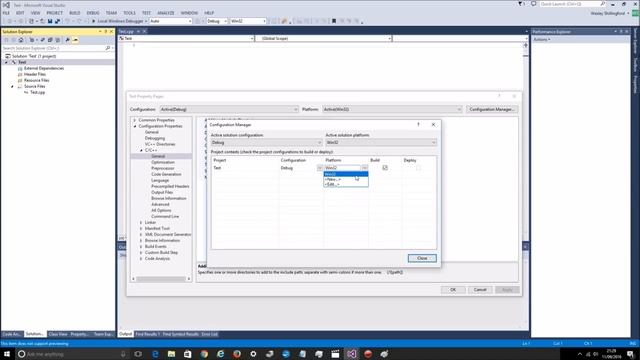Open the Active solution configuration dropdown

click(x=267, y=142)
